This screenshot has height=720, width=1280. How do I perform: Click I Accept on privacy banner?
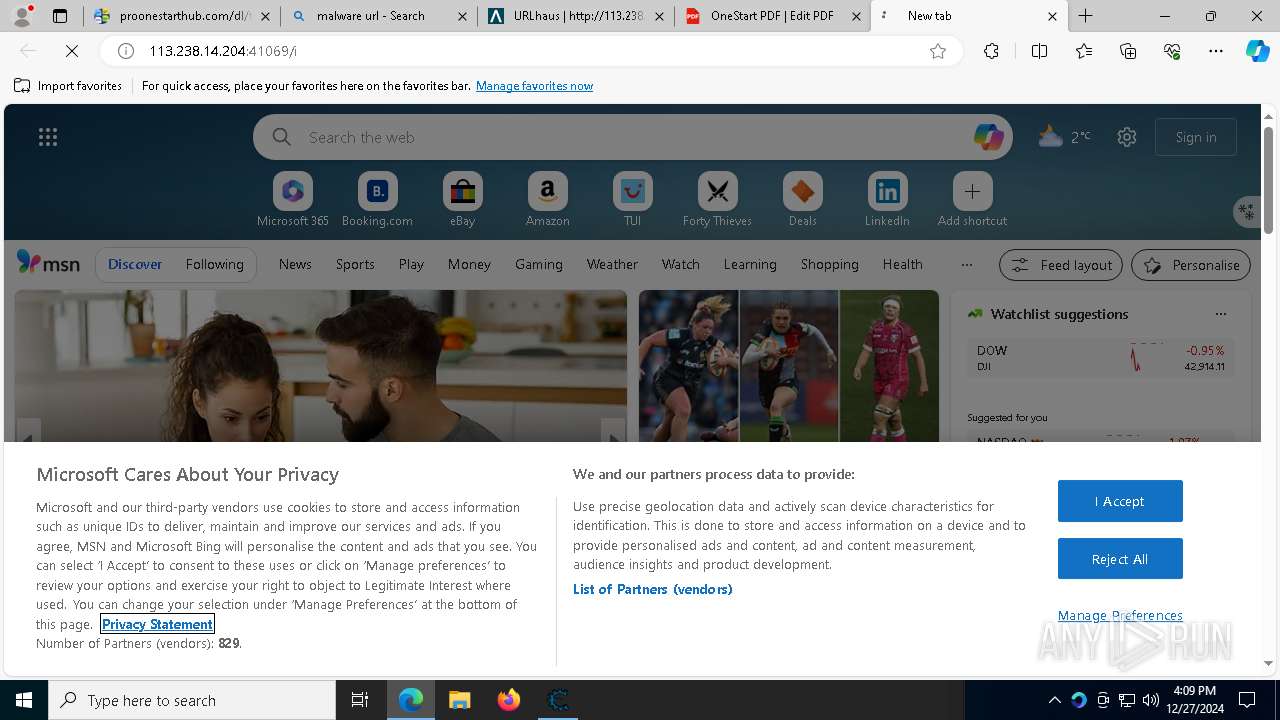pyautogui.click(x=1120, y=501)
